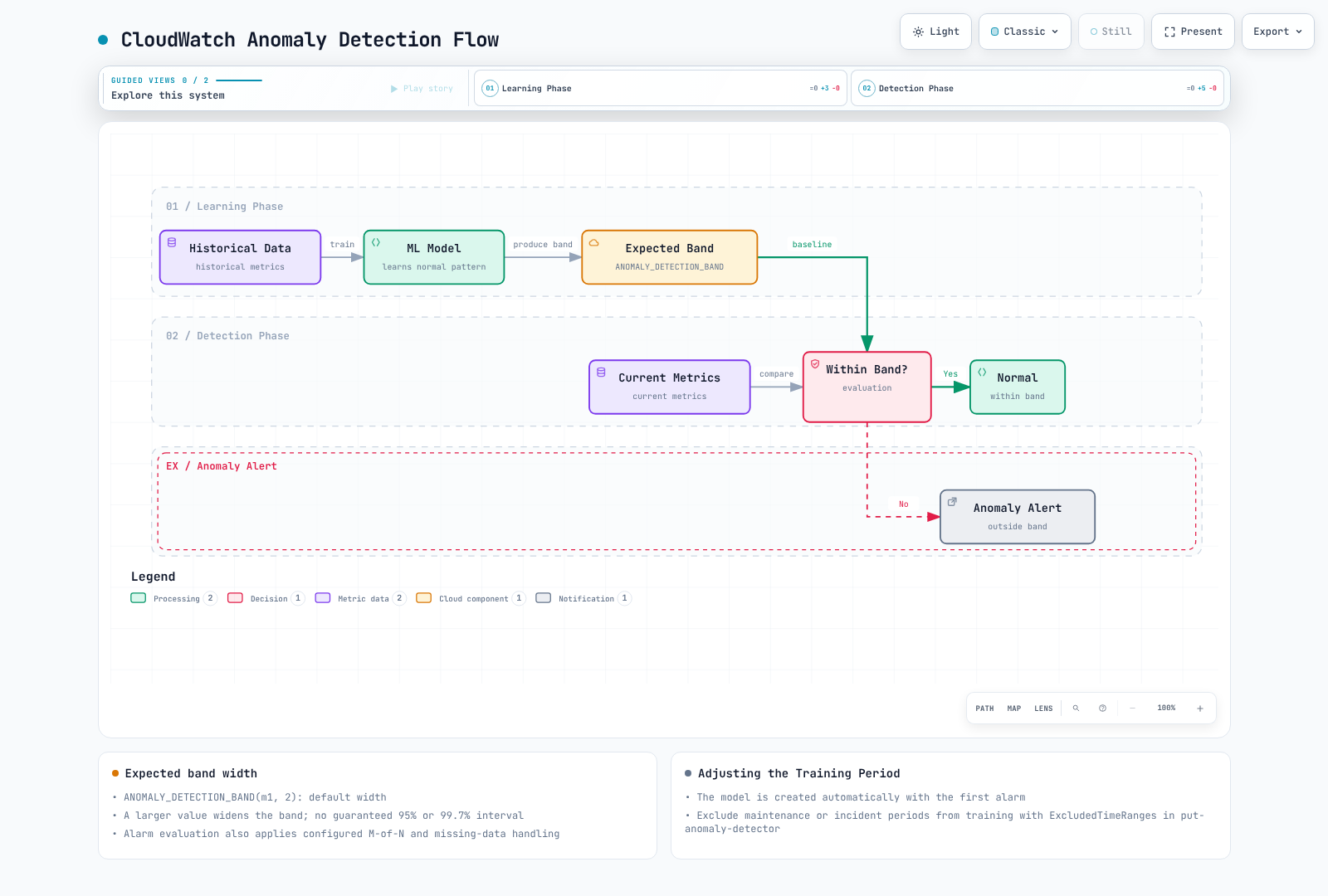This screenshot has width=1328, height=896.
Task: Click the '01 / Learning Phase' group label
Action: coord(224,207)
